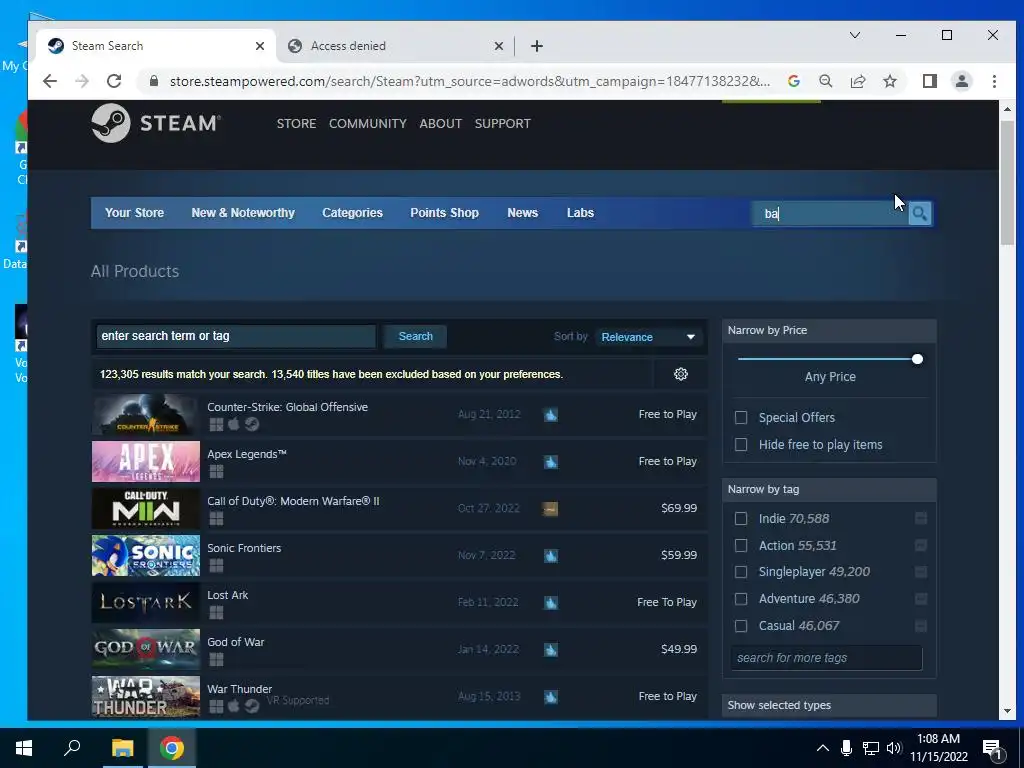Click the store search box containing 'ba'

(x=829, y=214)
